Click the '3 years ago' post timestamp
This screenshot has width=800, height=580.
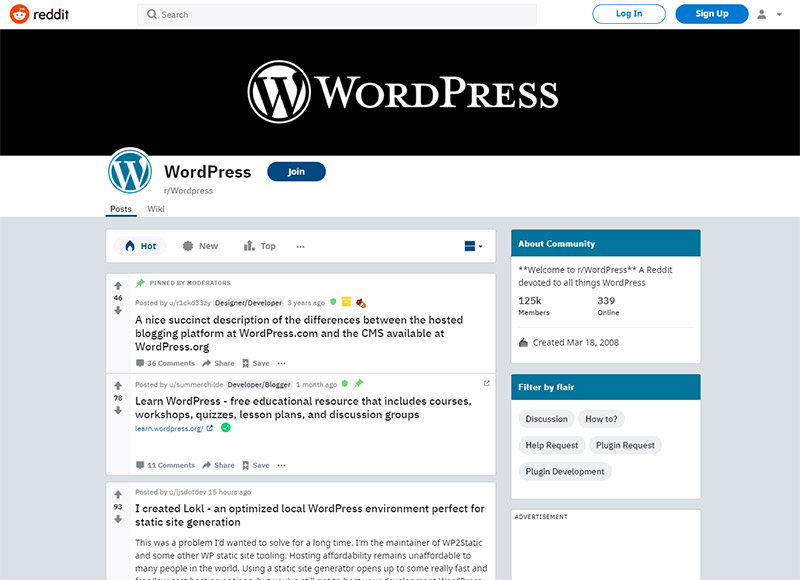tap(306, 302)
